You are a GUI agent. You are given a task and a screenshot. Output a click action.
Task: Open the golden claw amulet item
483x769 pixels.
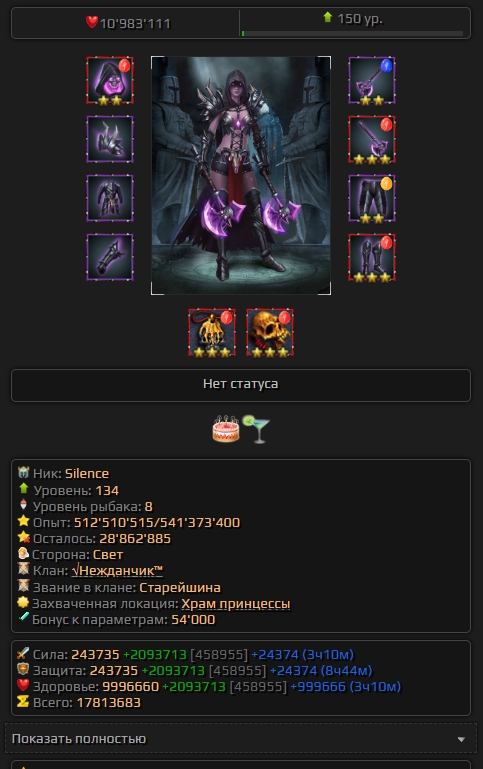pos(212,333)
